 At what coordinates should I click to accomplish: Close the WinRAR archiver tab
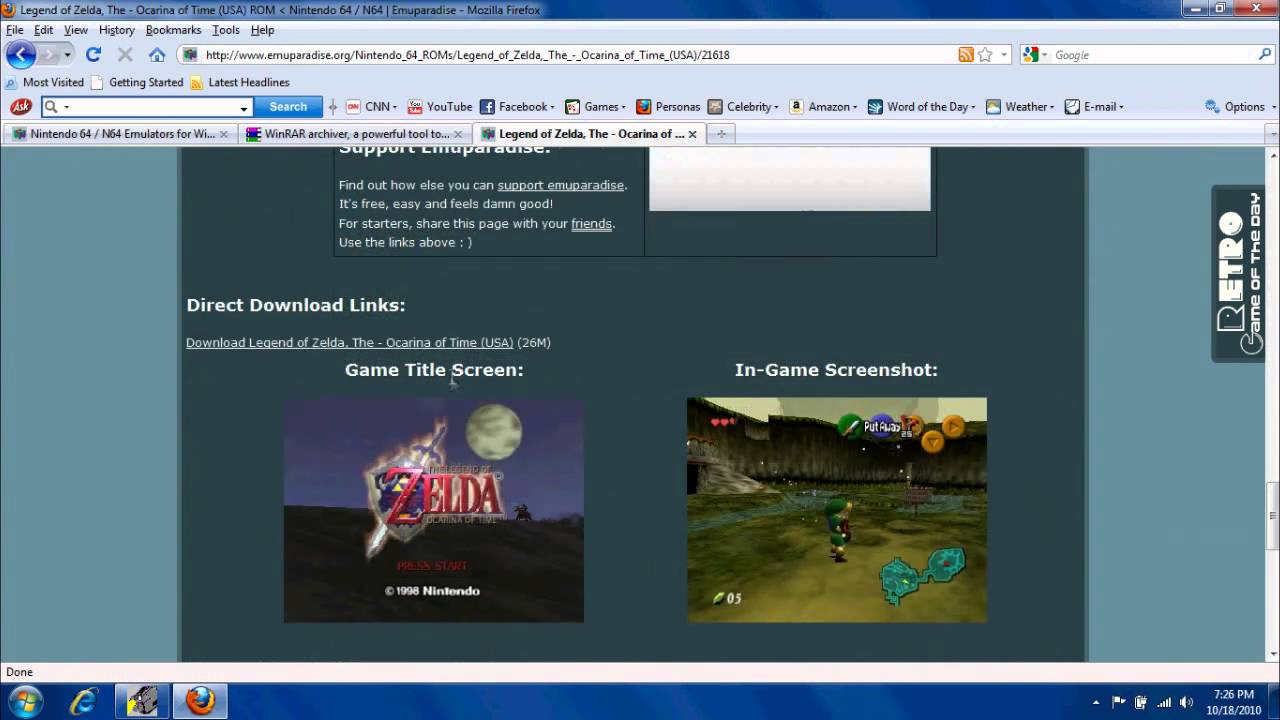click(459, 134)
